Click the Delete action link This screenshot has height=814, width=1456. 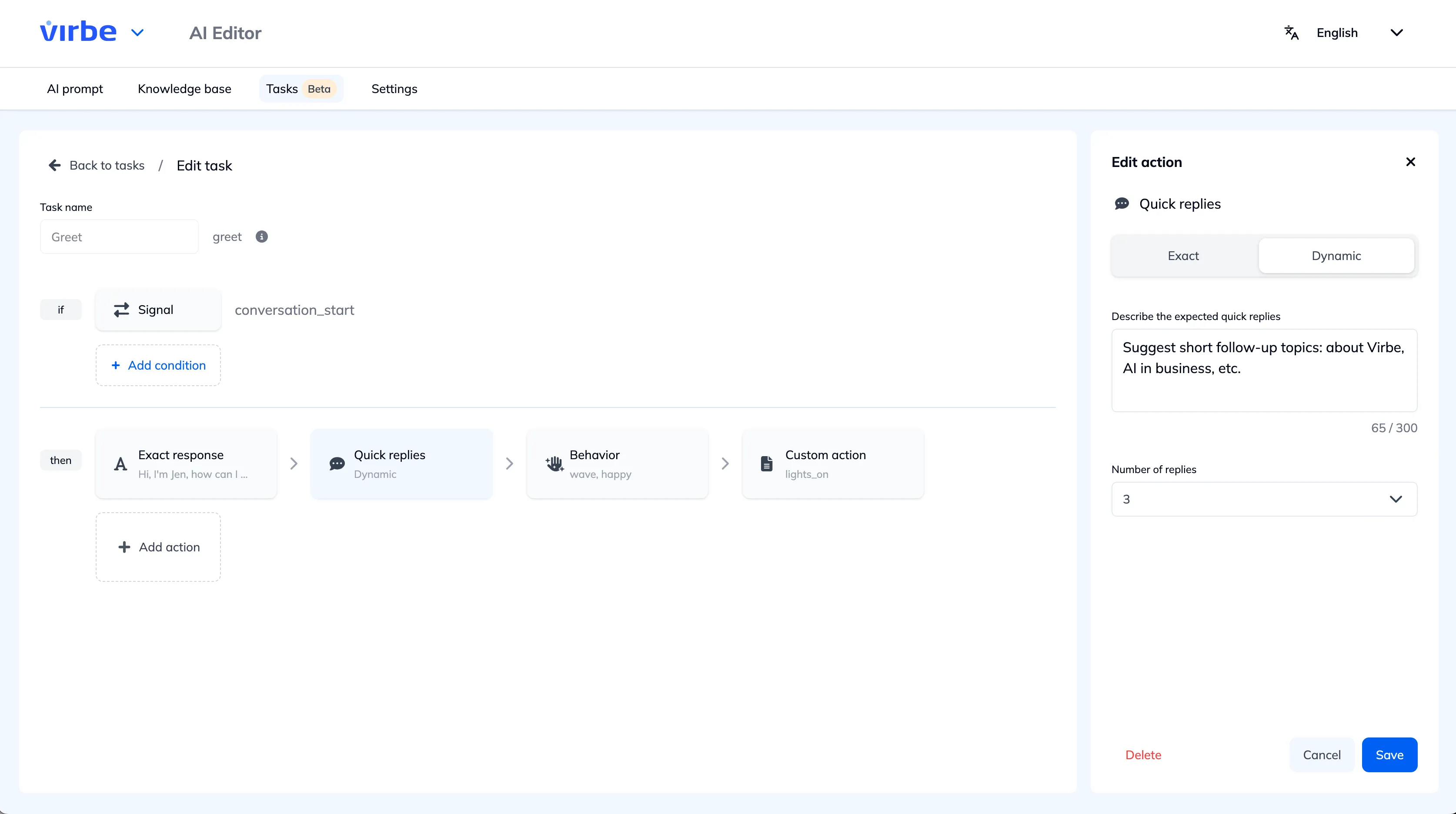click(x=1143, y=755)
